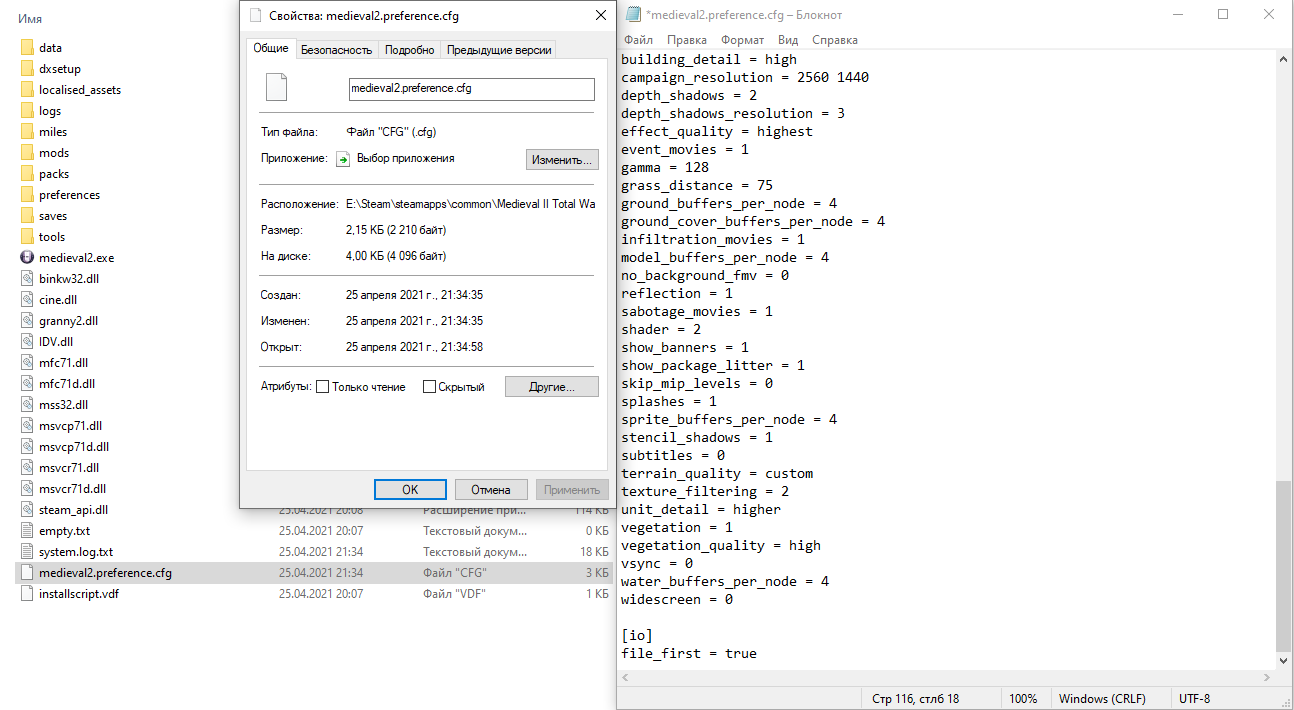This screenshot has width=1294, height=710.
Task: Click the empty.txt file icon
Action: tap(27, 530)
